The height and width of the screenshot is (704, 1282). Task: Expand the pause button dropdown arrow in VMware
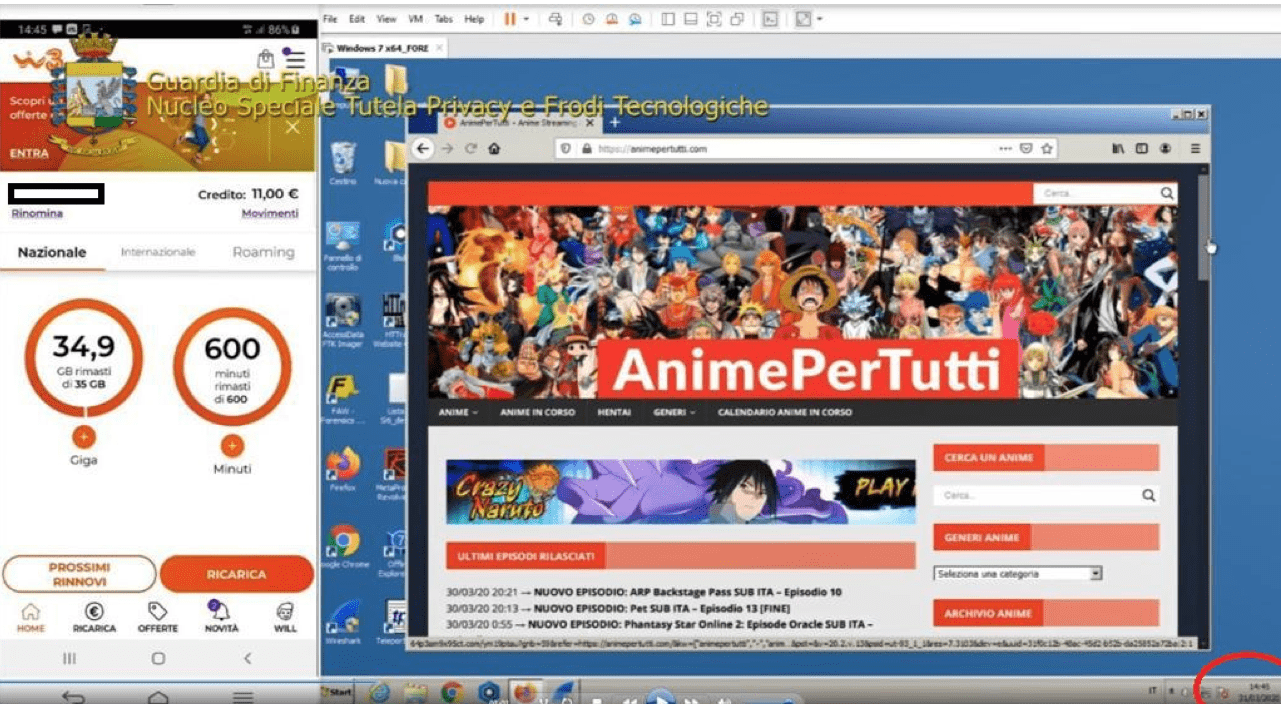(x=526, y=19)
